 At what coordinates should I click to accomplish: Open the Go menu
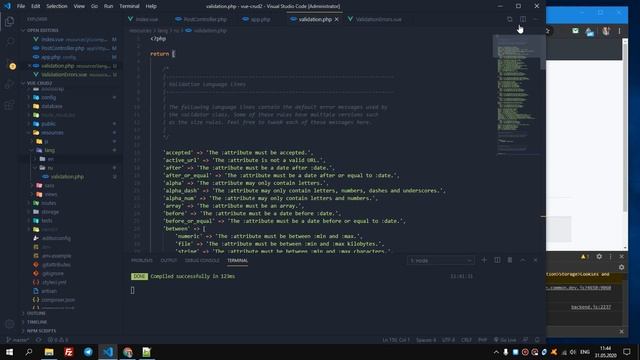tap(94, 6)
